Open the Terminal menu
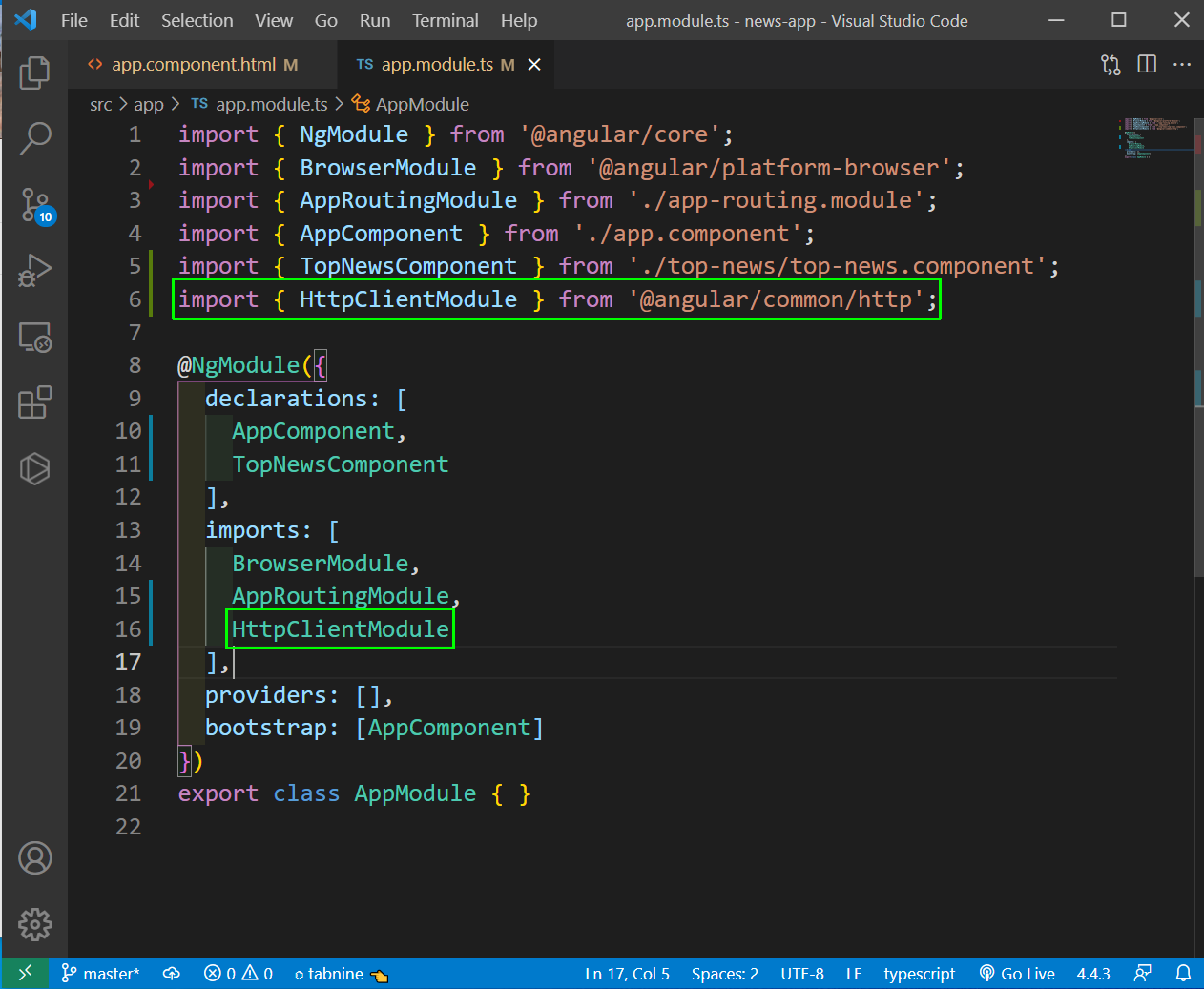This screenshot has height=989, width=1204. pos(446,20)
